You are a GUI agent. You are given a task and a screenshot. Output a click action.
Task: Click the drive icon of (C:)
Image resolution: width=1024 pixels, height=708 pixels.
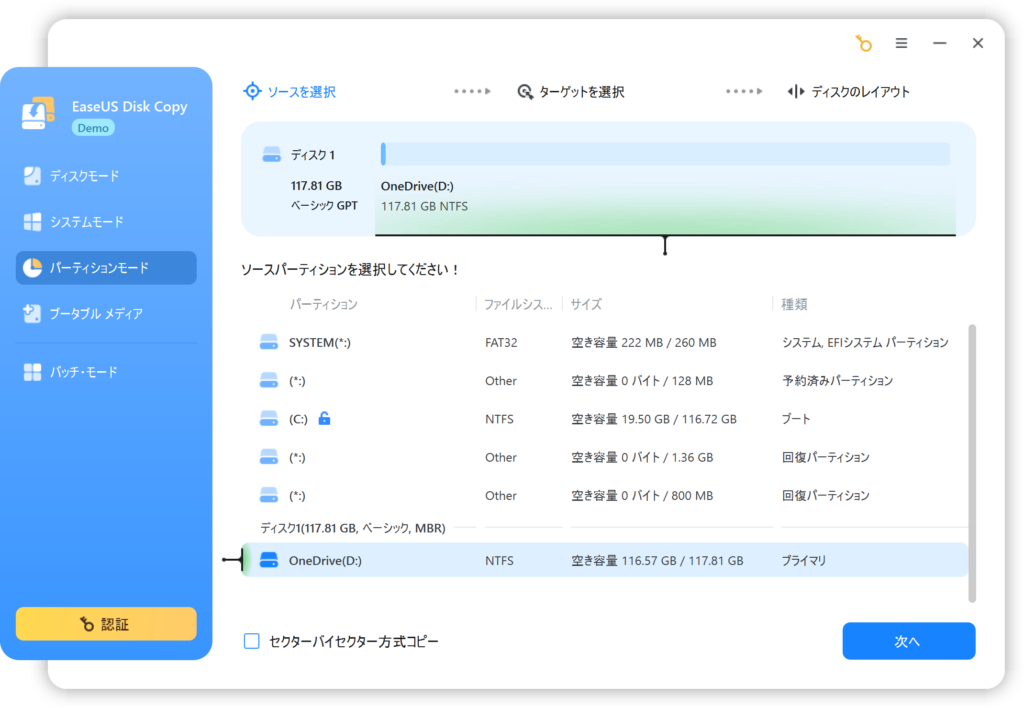coord(269,419)
